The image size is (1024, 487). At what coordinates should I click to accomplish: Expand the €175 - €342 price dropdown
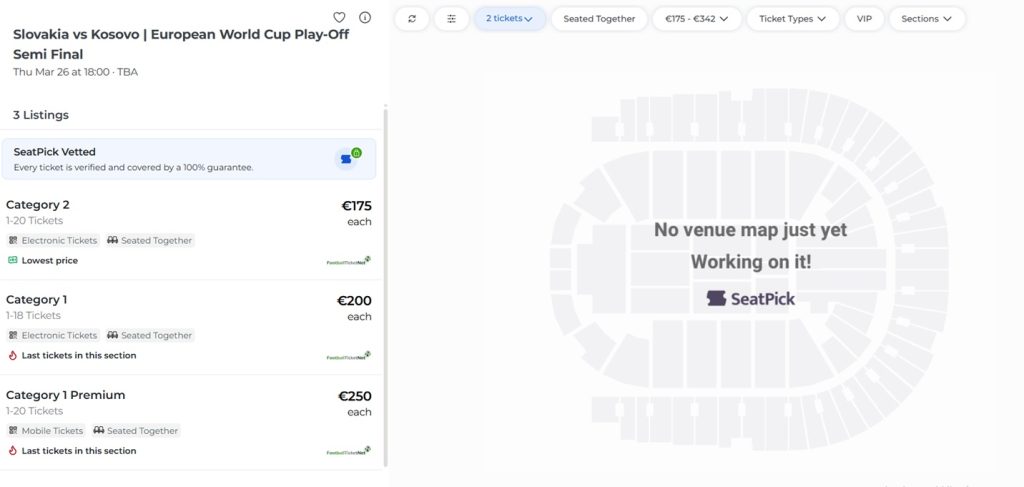(x=696, y=19)
